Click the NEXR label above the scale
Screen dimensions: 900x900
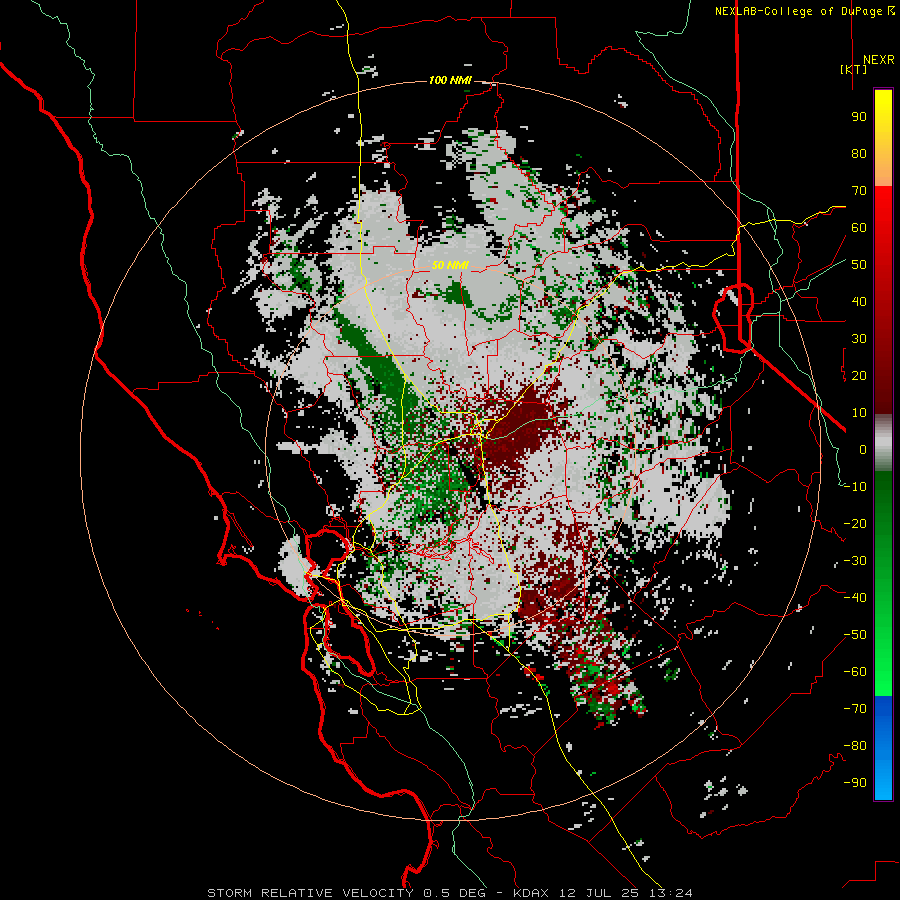pos(878,60)
